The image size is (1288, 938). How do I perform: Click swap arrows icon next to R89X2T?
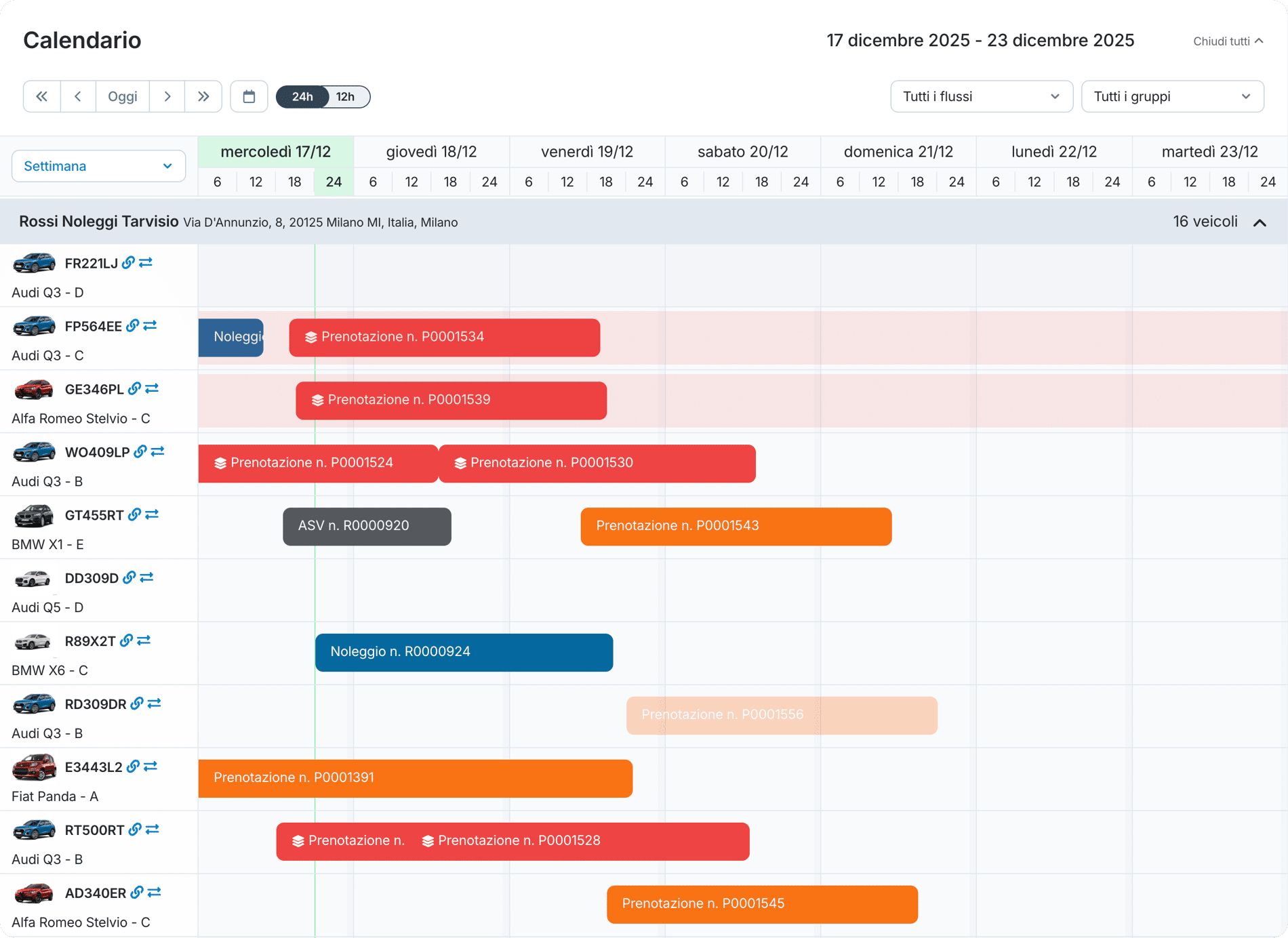click(144, 640)
